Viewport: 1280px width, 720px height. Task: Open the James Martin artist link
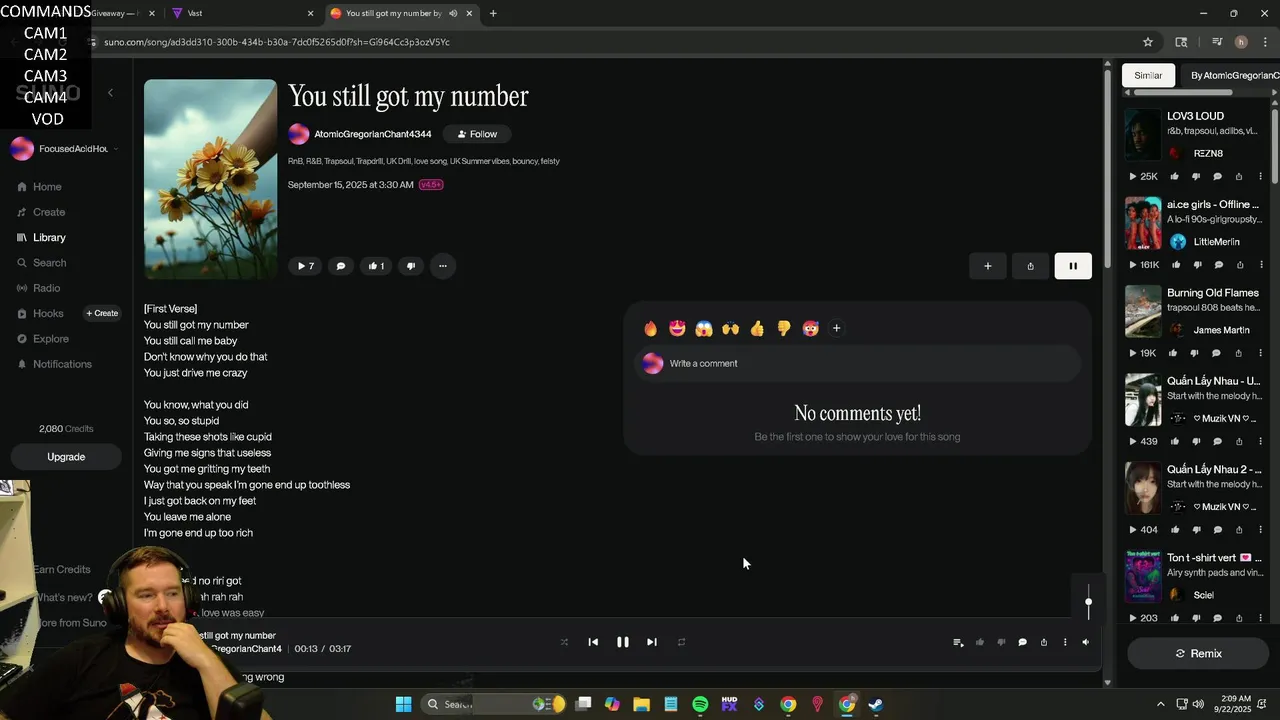[x=1221, y=330]
